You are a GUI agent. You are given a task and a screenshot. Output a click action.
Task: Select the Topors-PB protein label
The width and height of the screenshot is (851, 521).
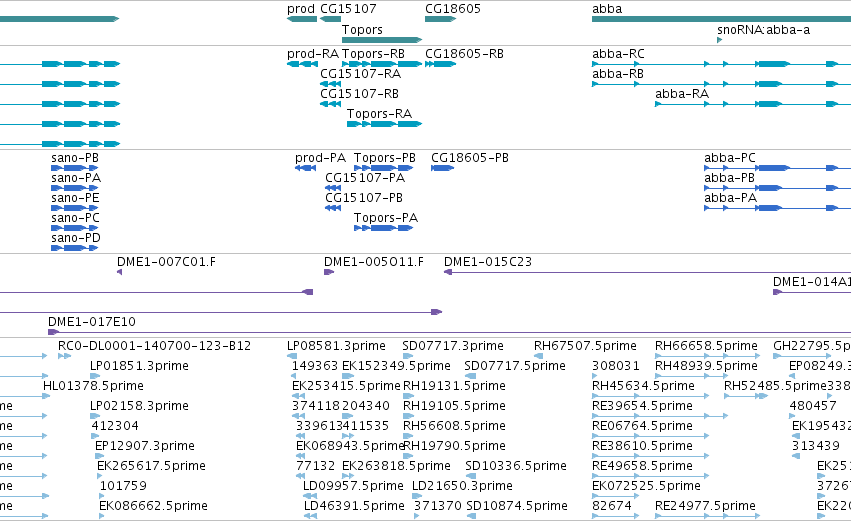385,158
